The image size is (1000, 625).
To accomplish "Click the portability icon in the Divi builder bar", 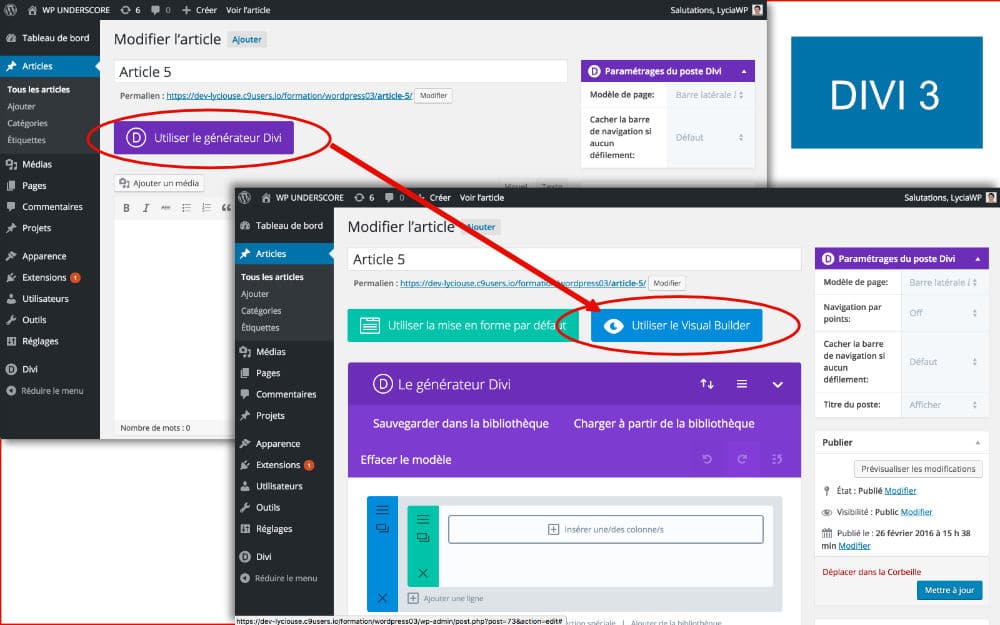I will point(775,458).
